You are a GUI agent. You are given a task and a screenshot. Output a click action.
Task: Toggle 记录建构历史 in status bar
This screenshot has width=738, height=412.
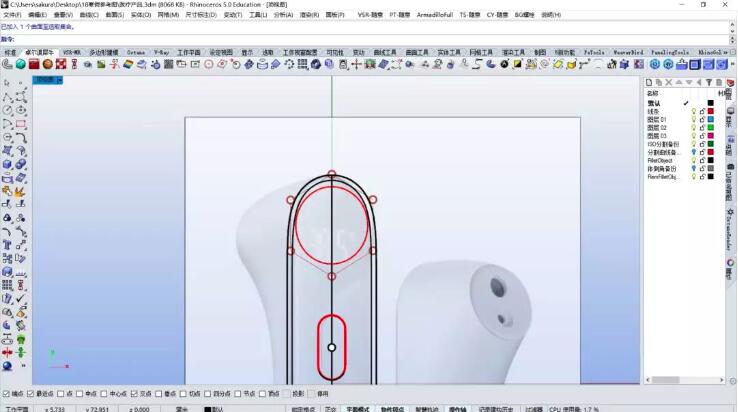tap(496, 409)
